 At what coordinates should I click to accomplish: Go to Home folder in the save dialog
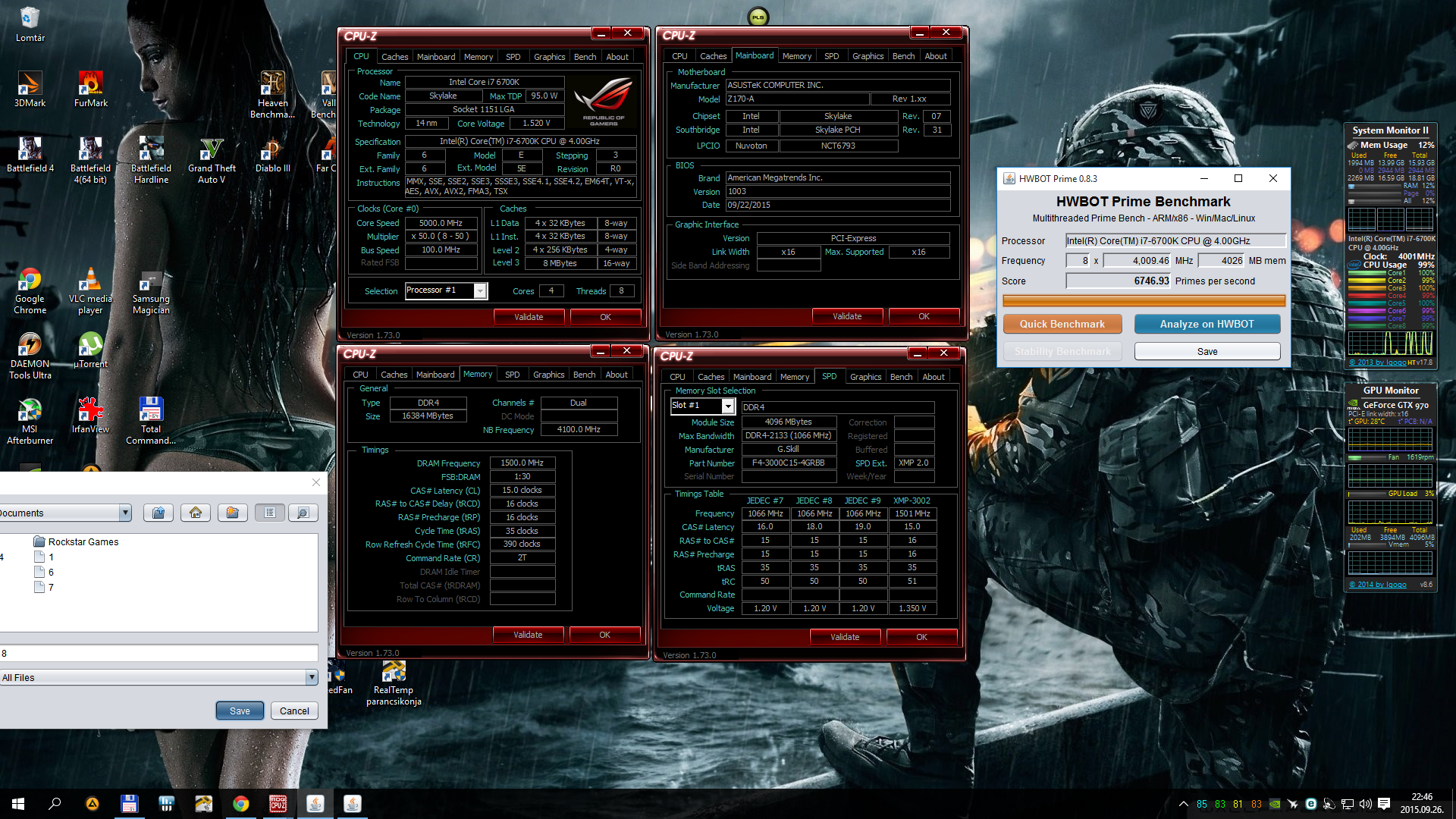pyautogui.click(x=196, y=513)
